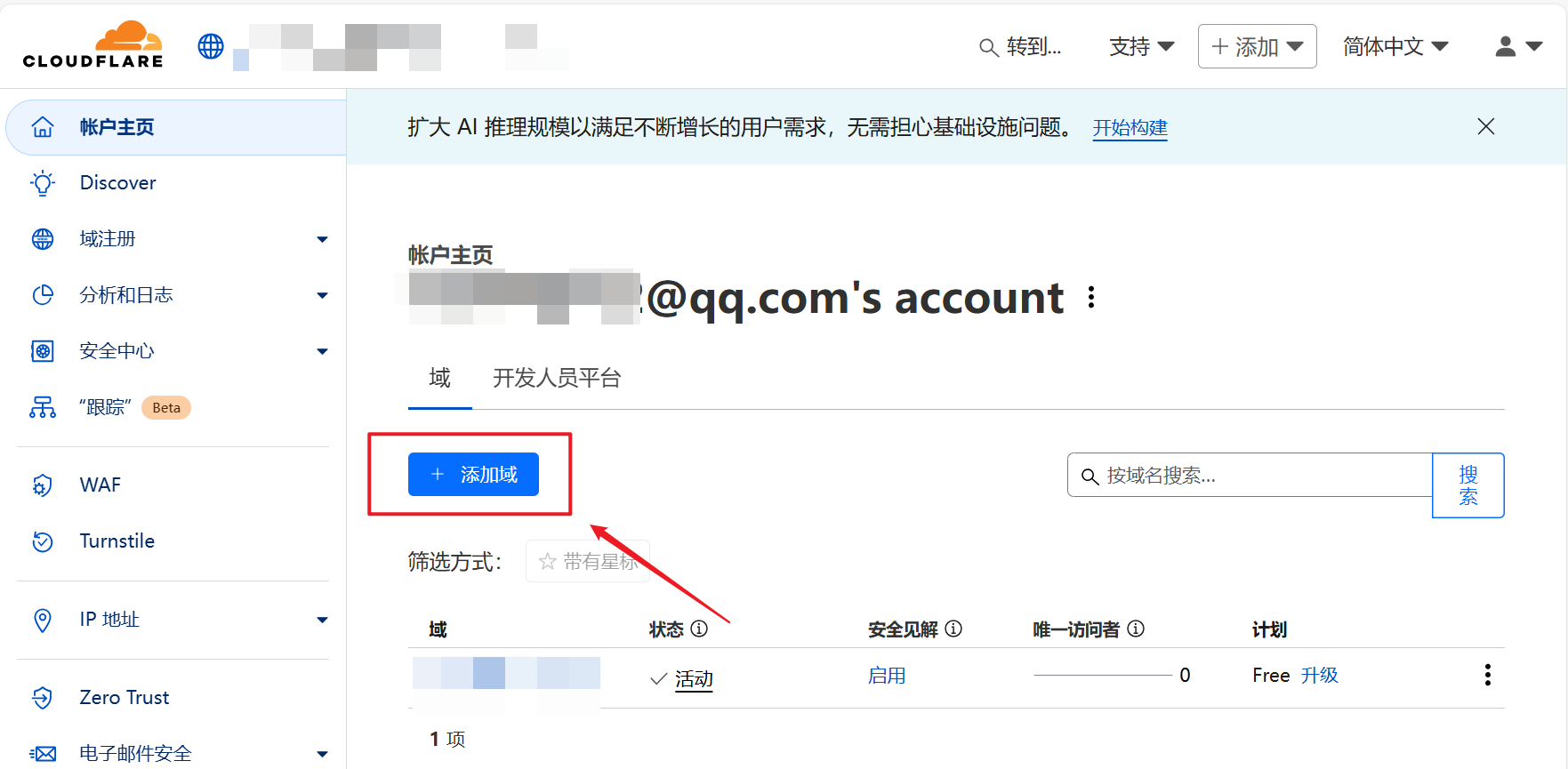This screenshot has height=769, width=1568.
Task: Switch to the 开发人员平台 tab
Action: click(557, 378)
